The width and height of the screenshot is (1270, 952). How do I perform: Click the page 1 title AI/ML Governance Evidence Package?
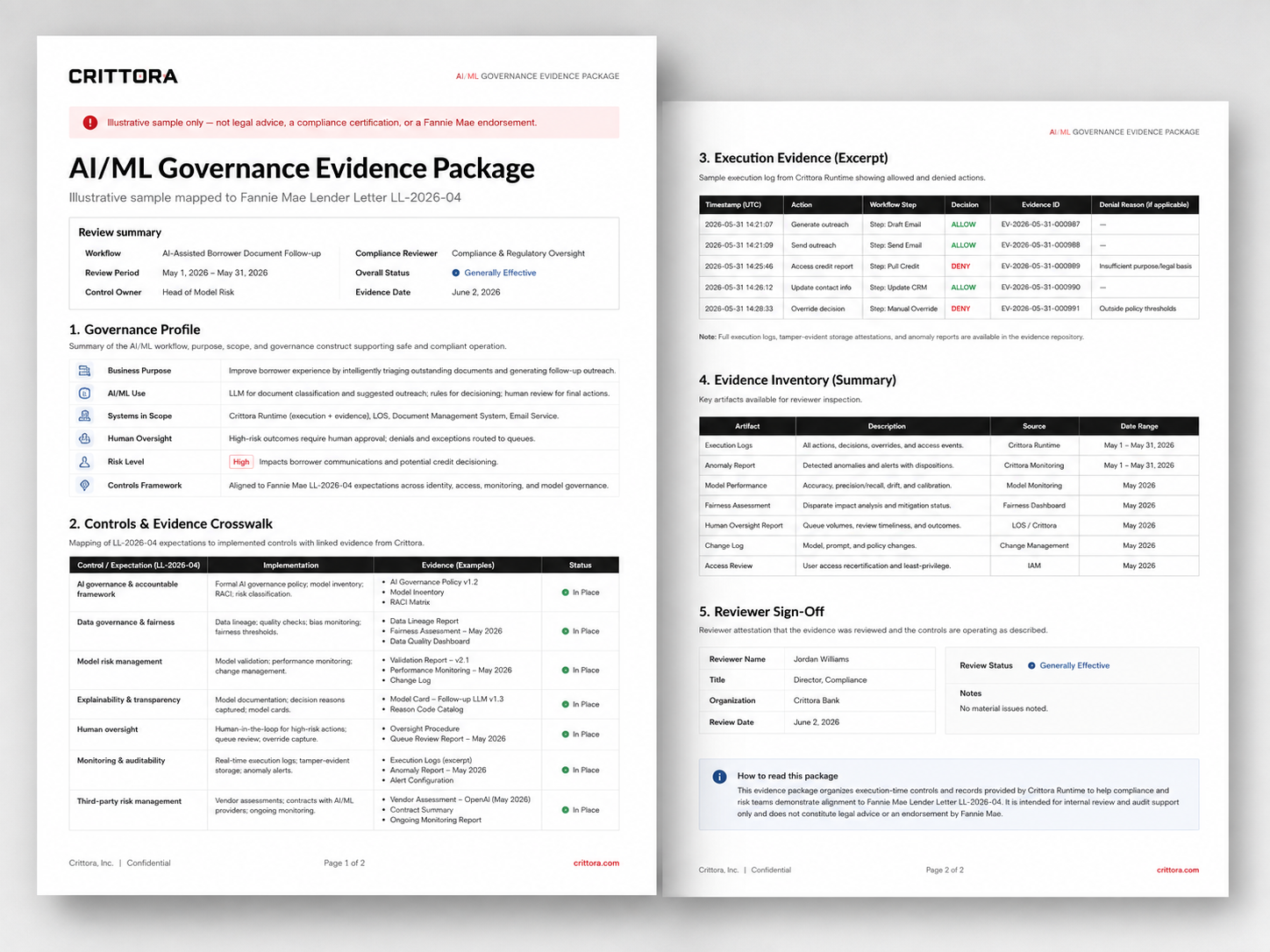point(302,168)
